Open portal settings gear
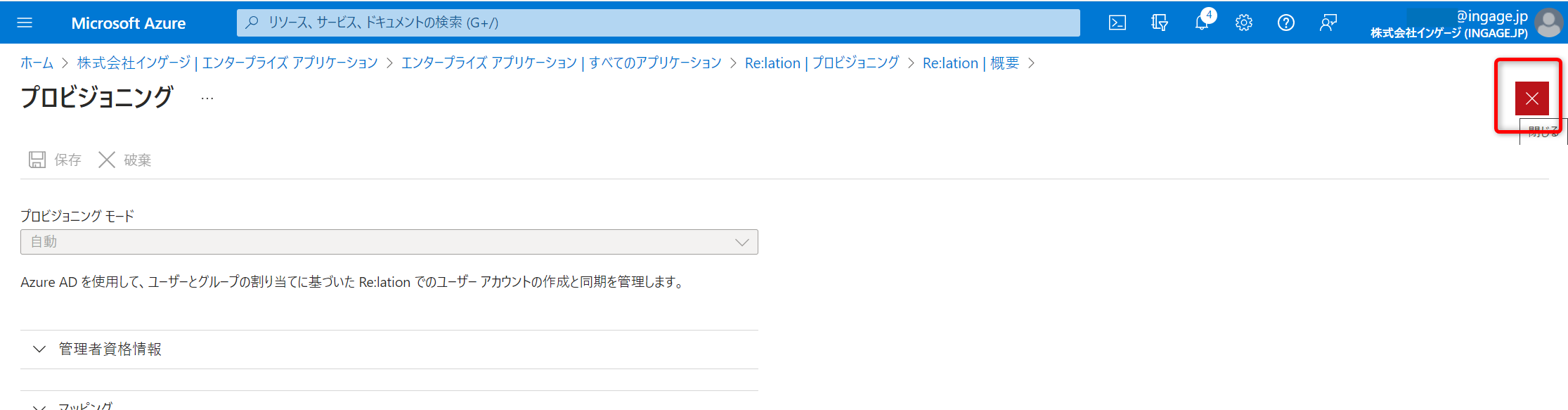This screenshot has height=410, width=1568. click(x=1243, y=23)
